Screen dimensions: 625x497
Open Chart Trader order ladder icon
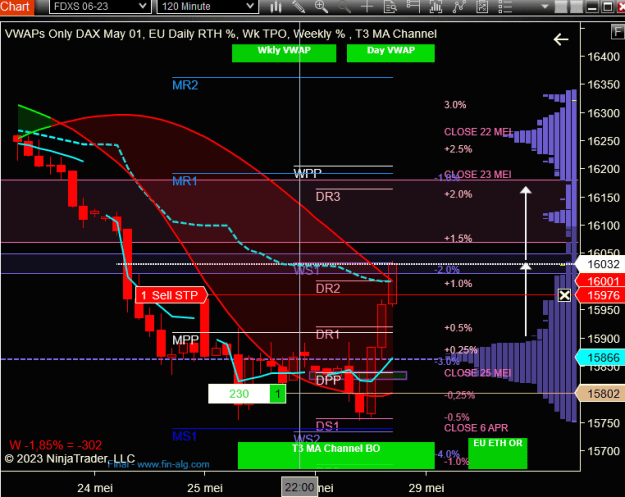tap(413, 6)
